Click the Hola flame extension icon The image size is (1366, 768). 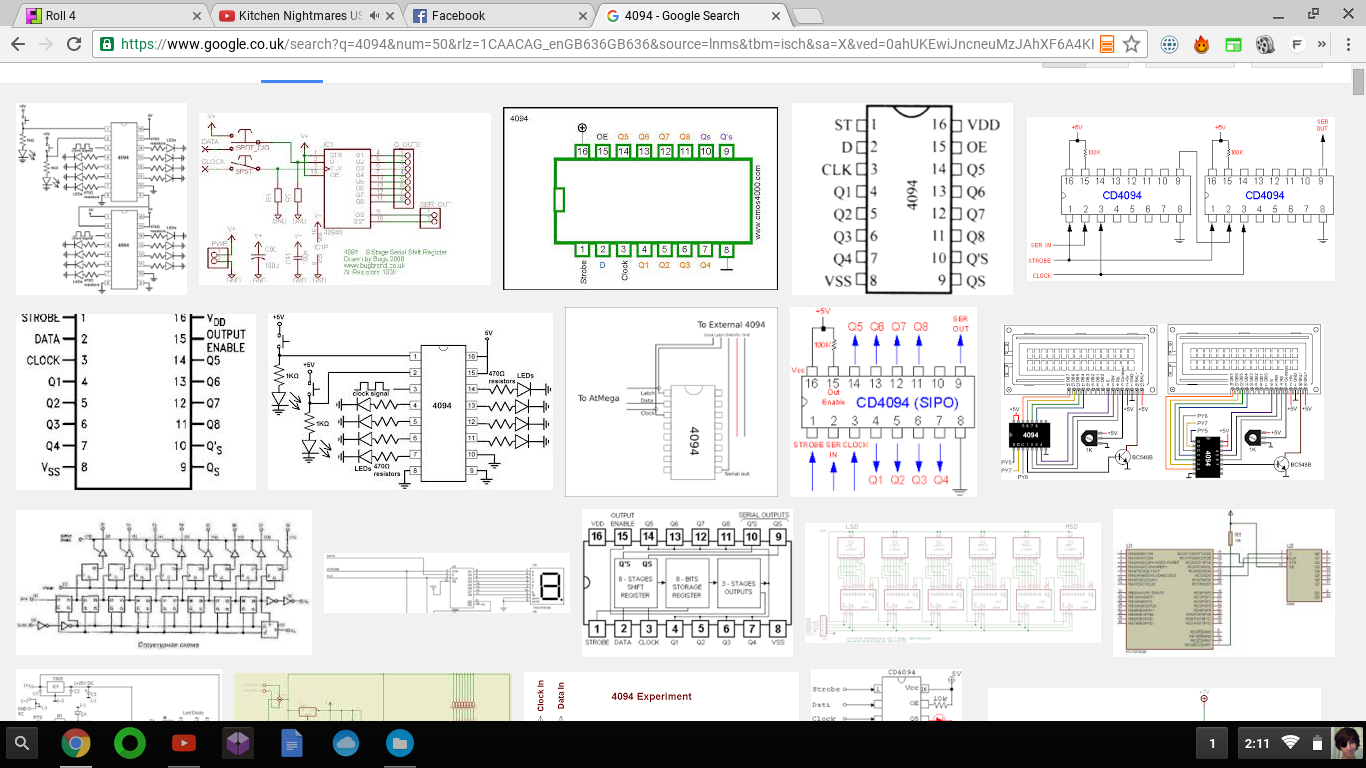[x=1202, y=44]
